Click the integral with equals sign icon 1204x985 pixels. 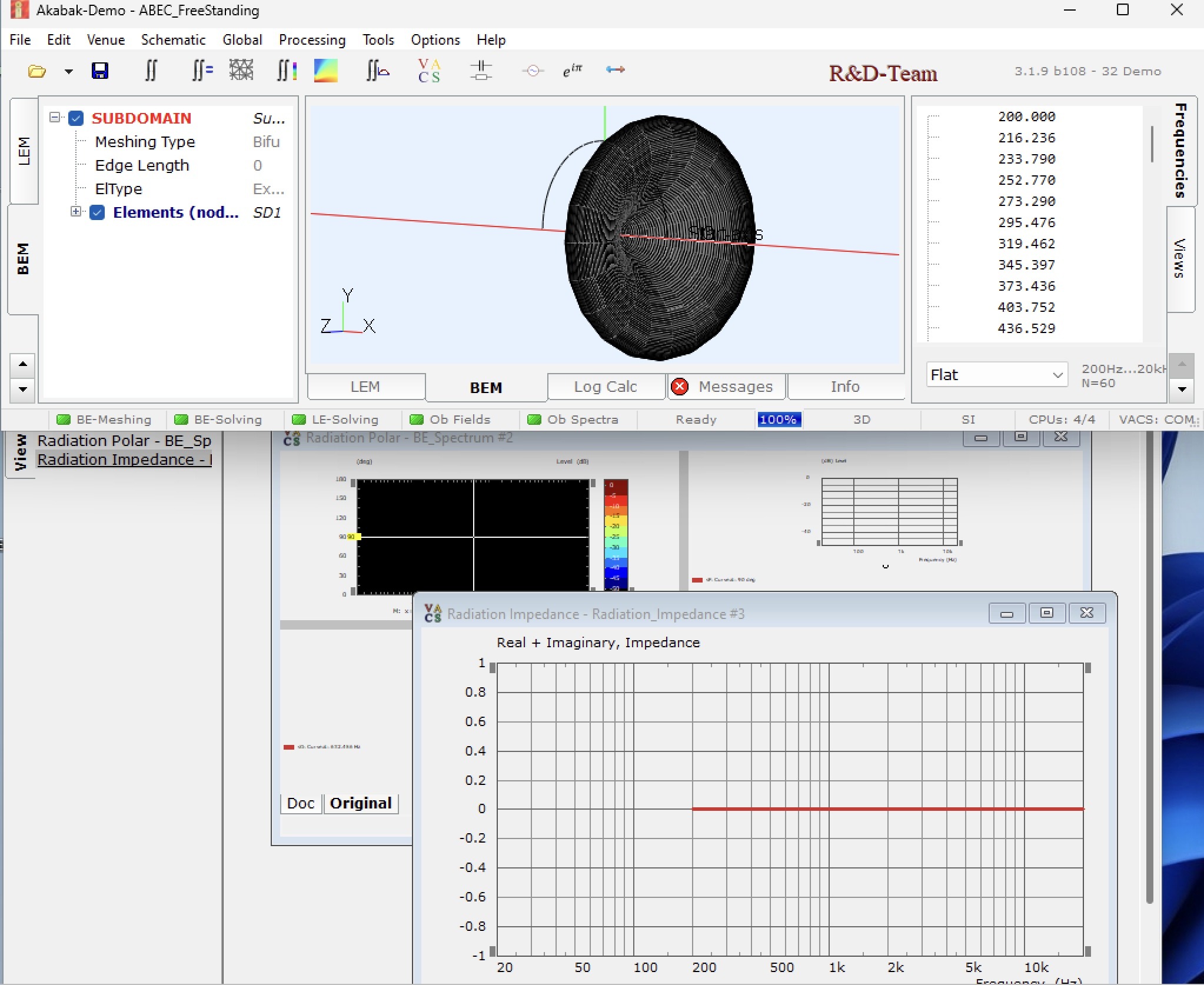(202, 71)
